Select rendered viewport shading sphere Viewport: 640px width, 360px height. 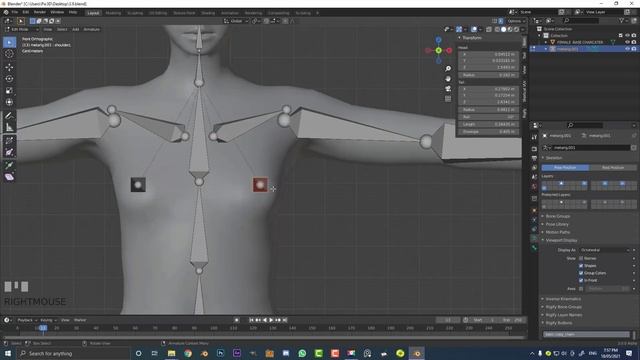[x=516, y=29]
